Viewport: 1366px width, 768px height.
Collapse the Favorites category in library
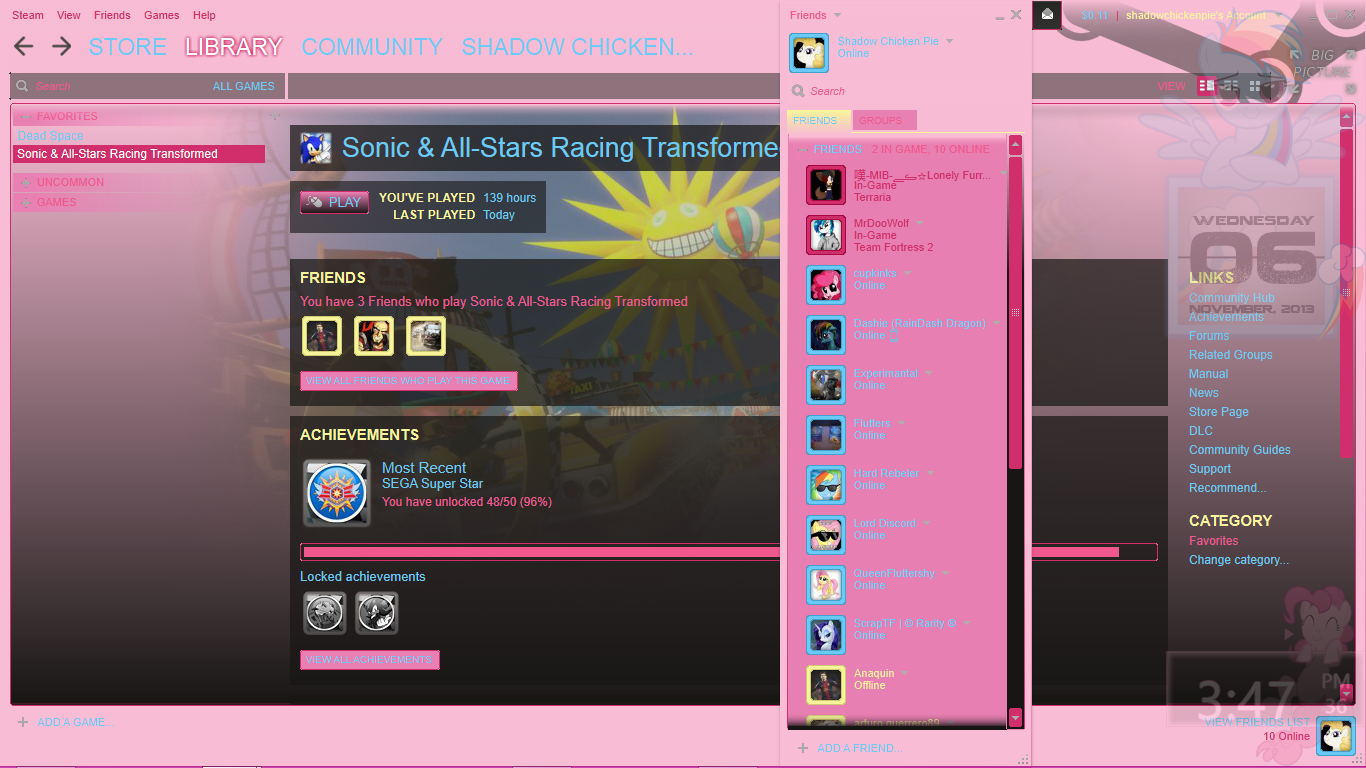point(26,117)
